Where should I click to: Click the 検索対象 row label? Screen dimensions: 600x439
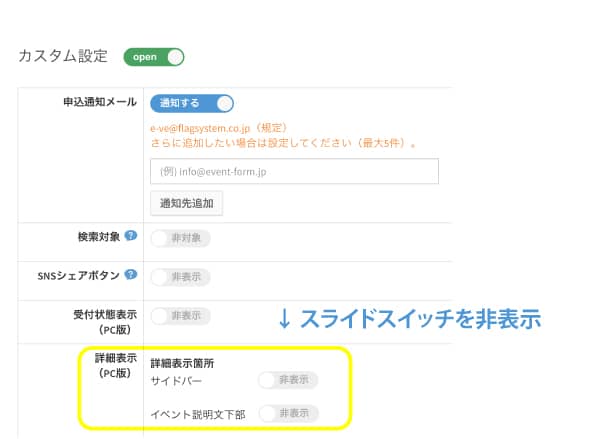(99, 237)
